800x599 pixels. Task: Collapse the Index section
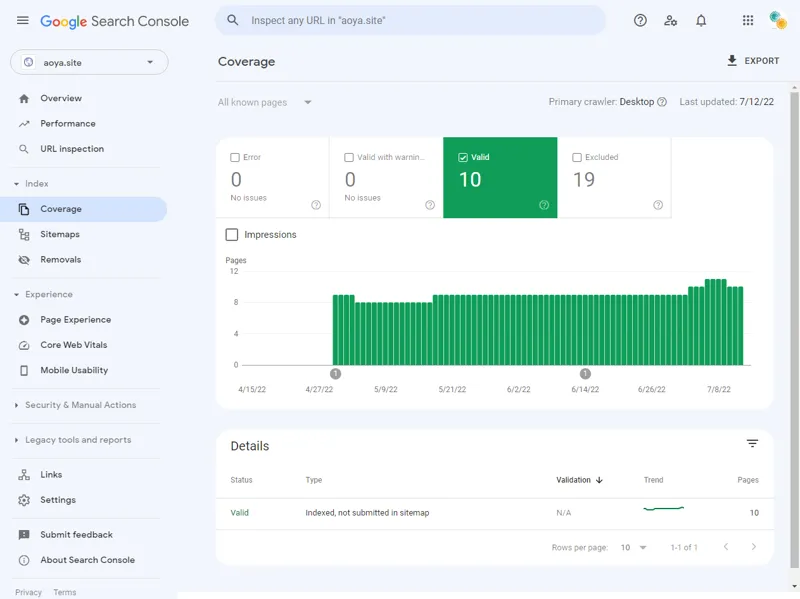[16, 184]
